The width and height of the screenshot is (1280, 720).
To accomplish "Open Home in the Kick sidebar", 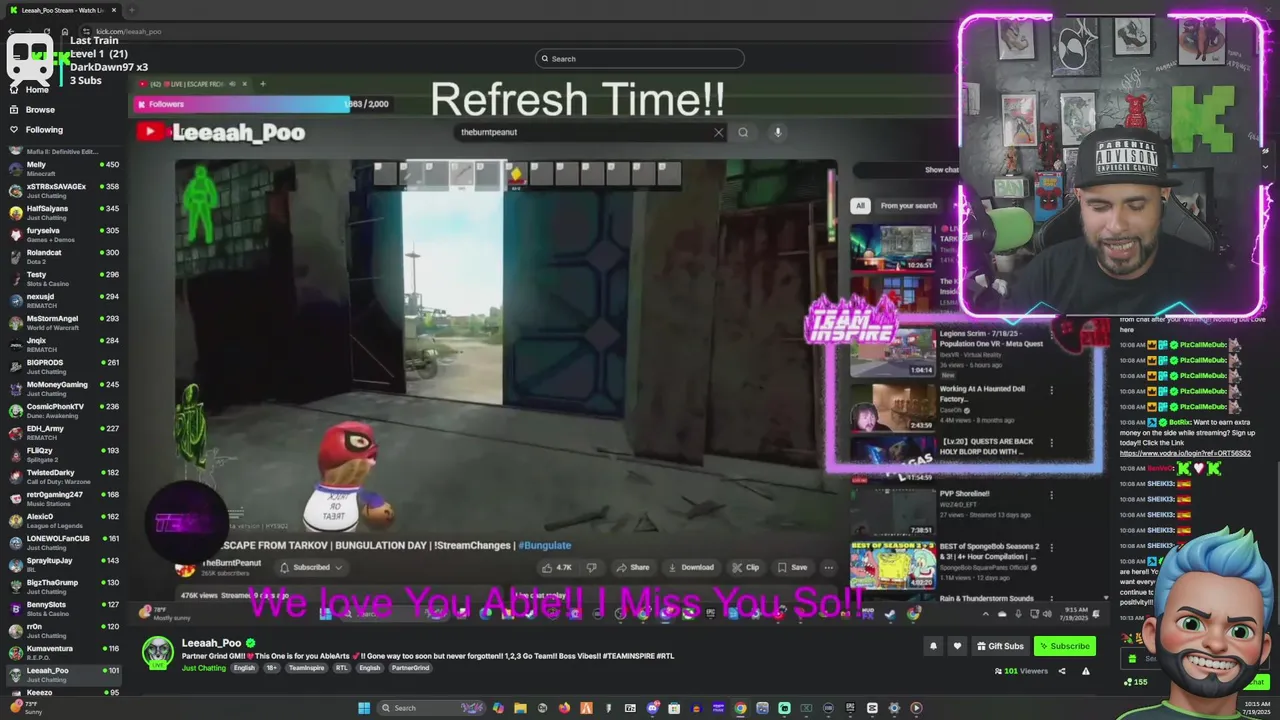I will pos(30,89).
